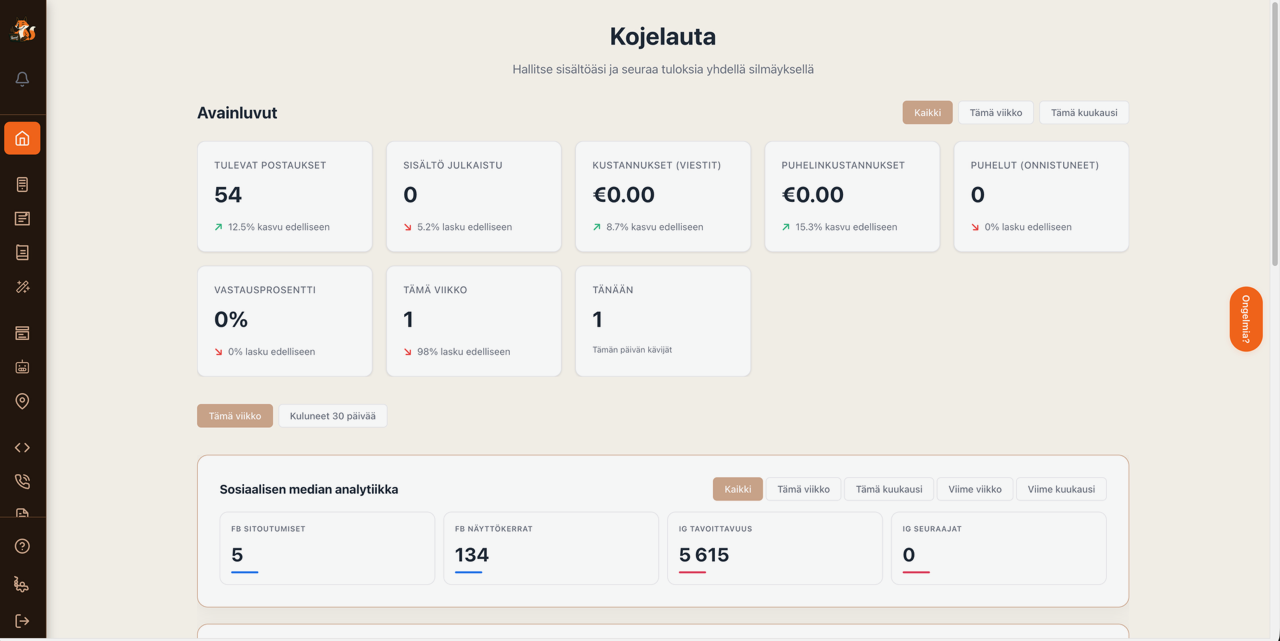Select the magic wand sparkles sidebar icon
Viewport: 1280px width, 641px height.
pos(22,287)
